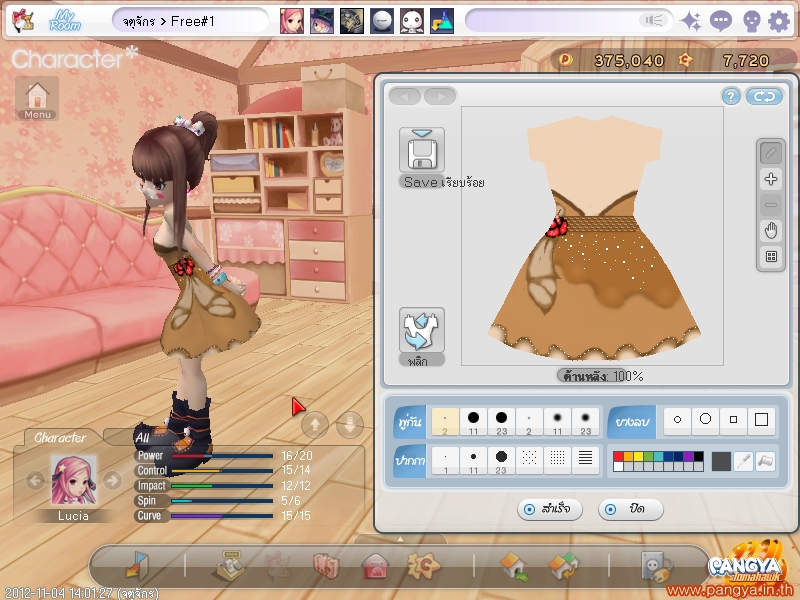The image size is (800, 600).
Task: Choose the large square eraser
Action: coord(761,420)
